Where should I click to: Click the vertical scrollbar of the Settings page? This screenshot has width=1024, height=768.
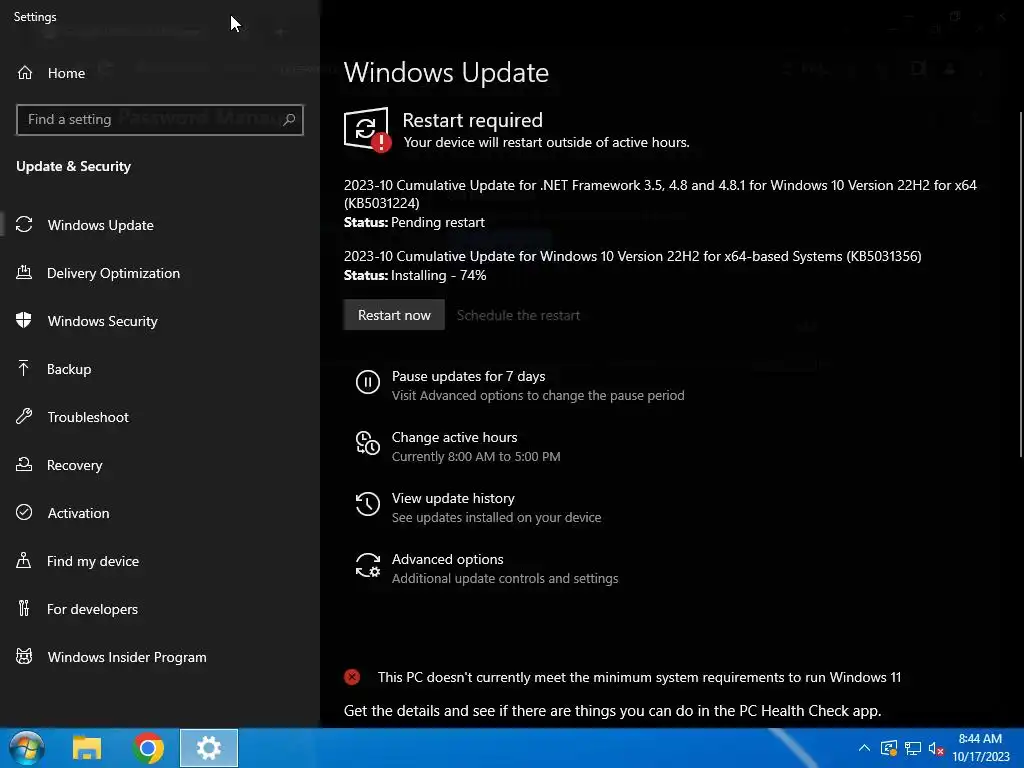1020,284
